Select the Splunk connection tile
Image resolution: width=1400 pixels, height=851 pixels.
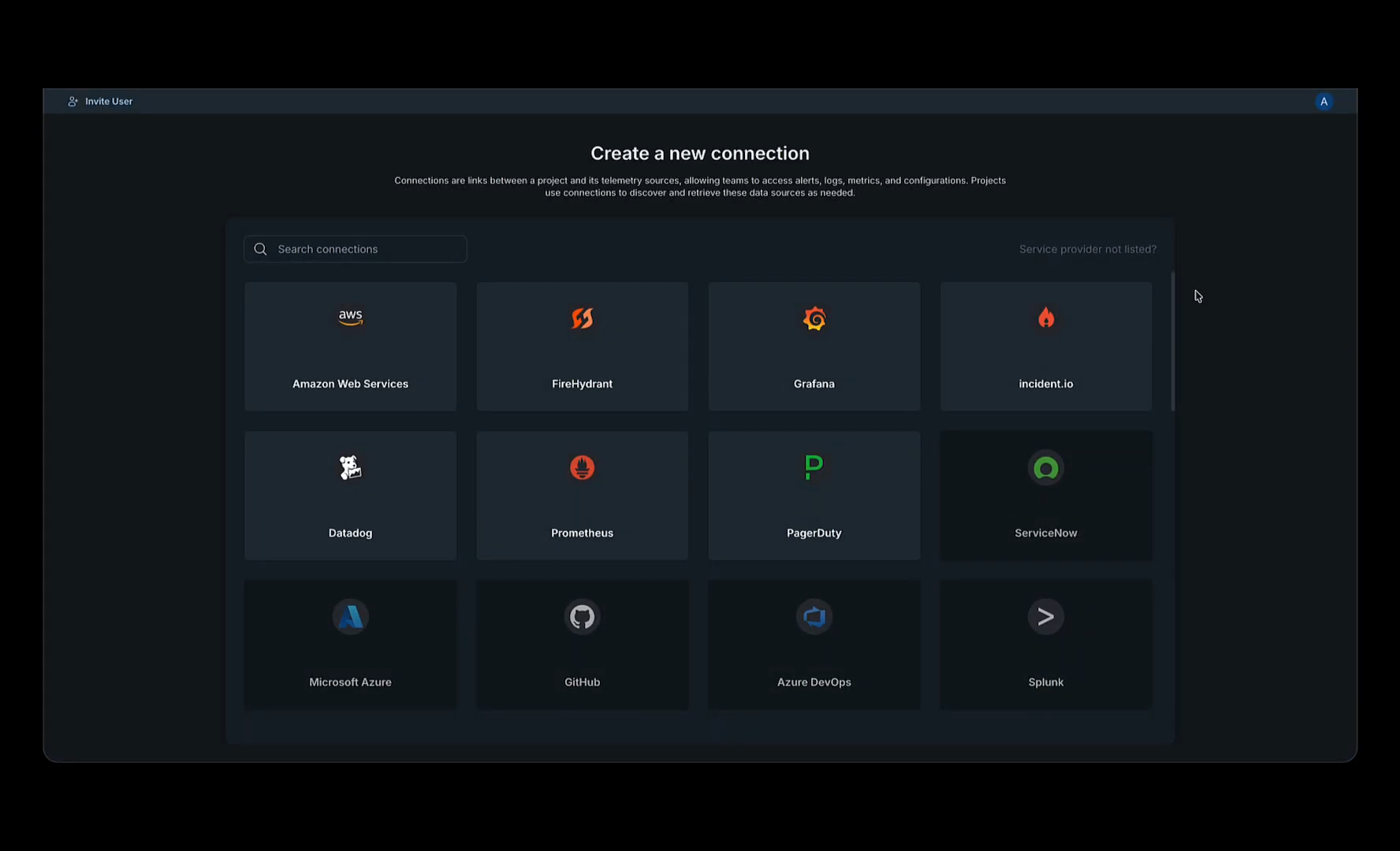click(x=1045, y=644)
